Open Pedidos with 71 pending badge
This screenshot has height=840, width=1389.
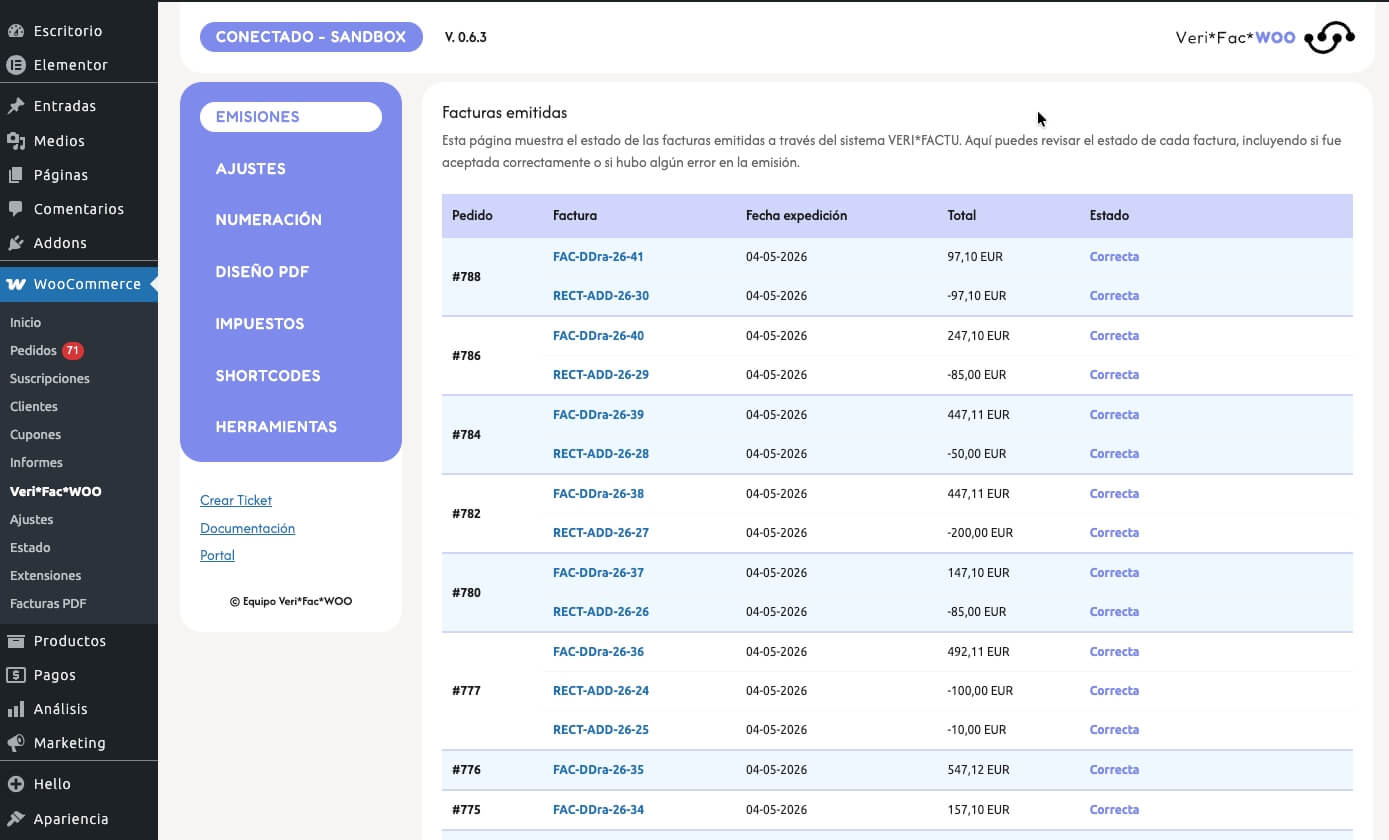tap(47, 351)
